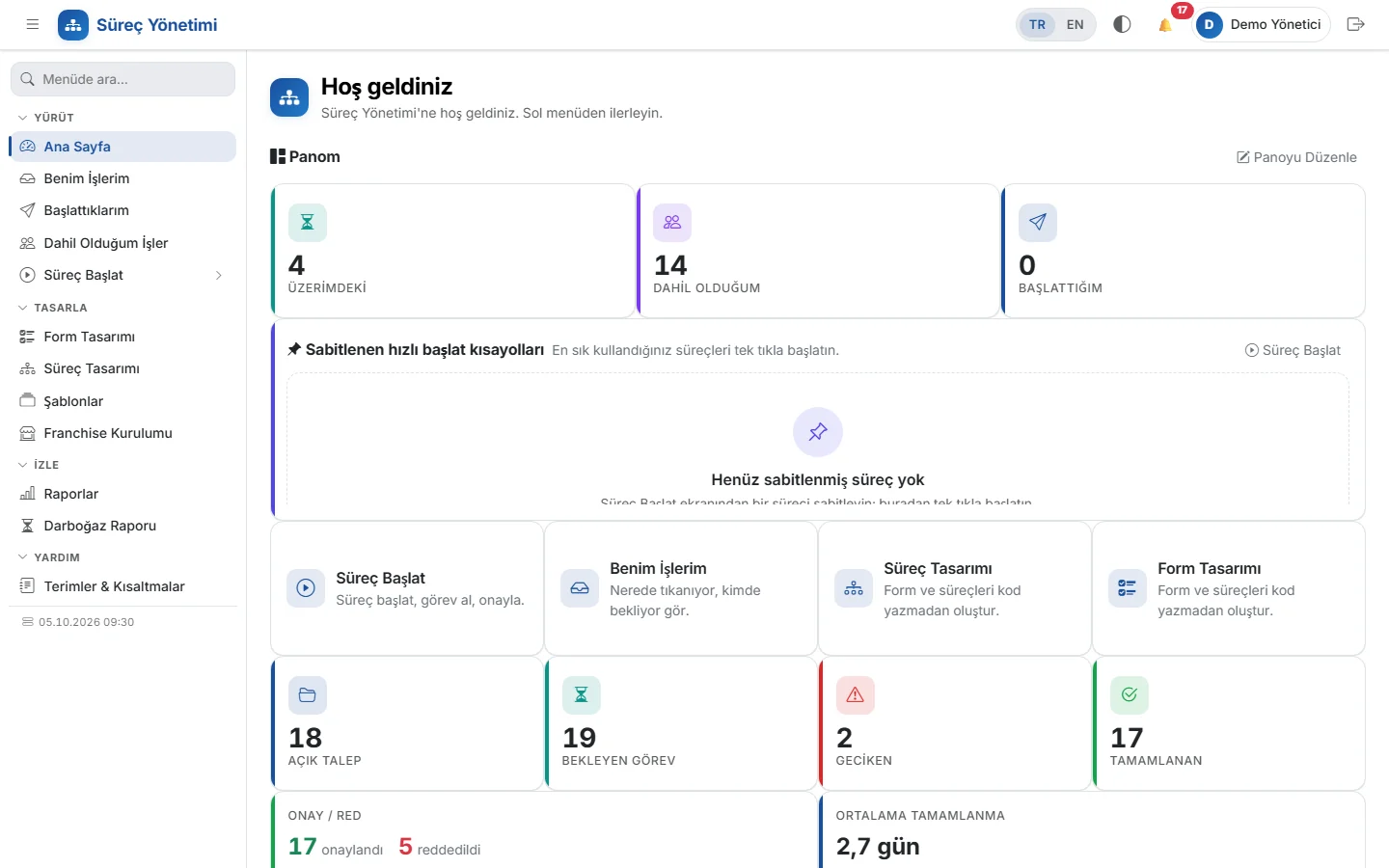
Task: Click the paper plane icon on BAŞLATTIĞIM card
Action: [x=1038, y=223]
